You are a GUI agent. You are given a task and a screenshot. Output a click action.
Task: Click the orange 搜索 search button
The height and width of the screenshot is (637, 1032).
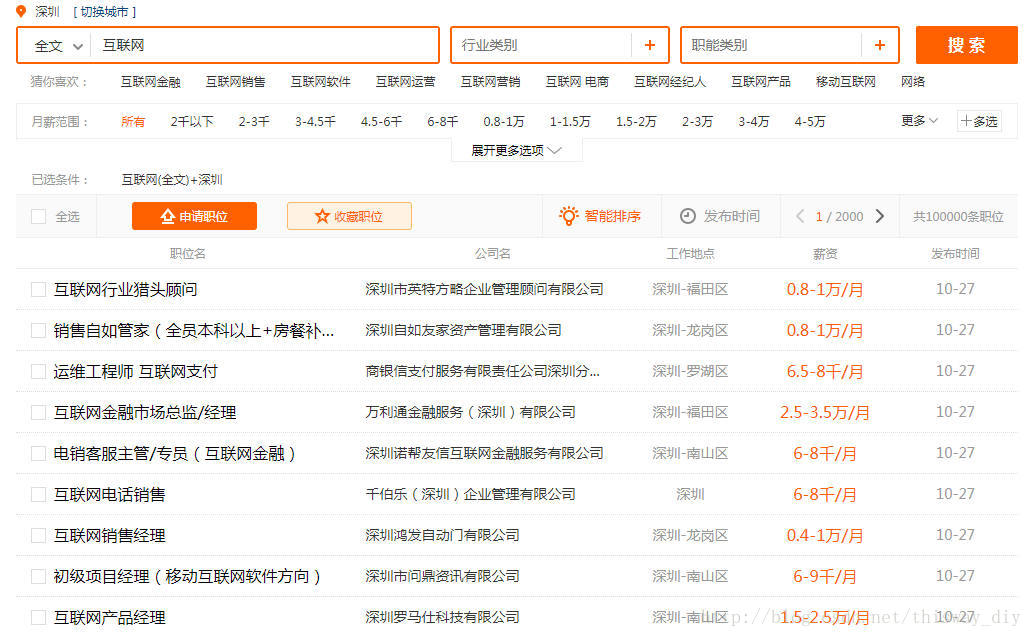(966, 45)
